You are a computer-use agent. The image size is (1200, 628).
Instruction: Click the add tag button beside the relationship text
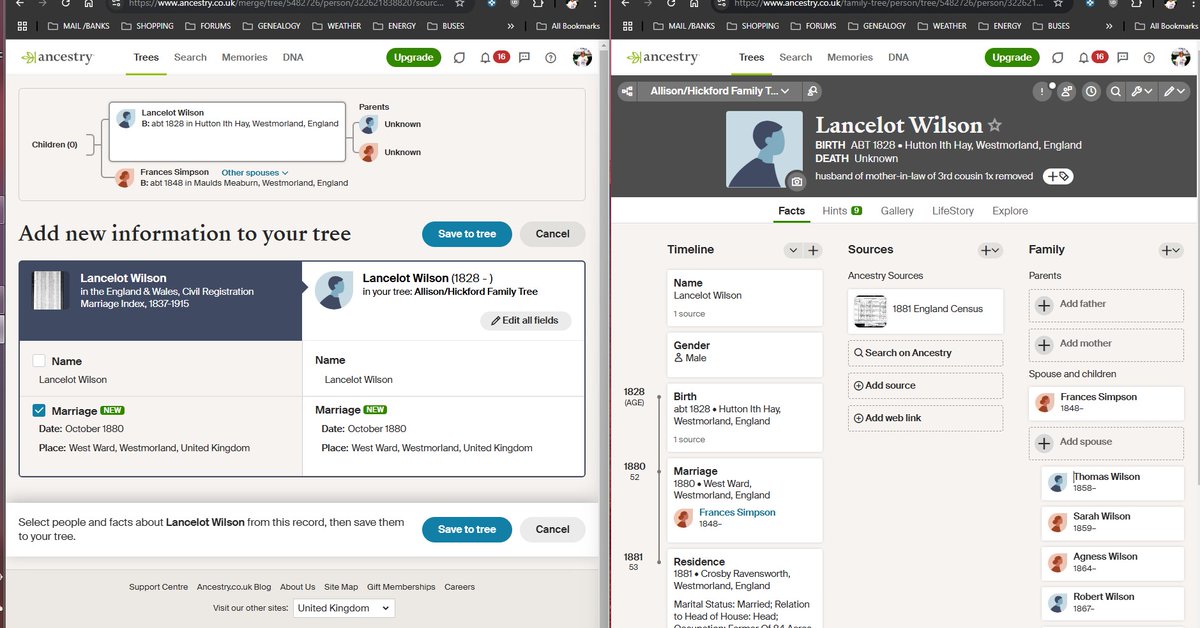pos(1058,177)
